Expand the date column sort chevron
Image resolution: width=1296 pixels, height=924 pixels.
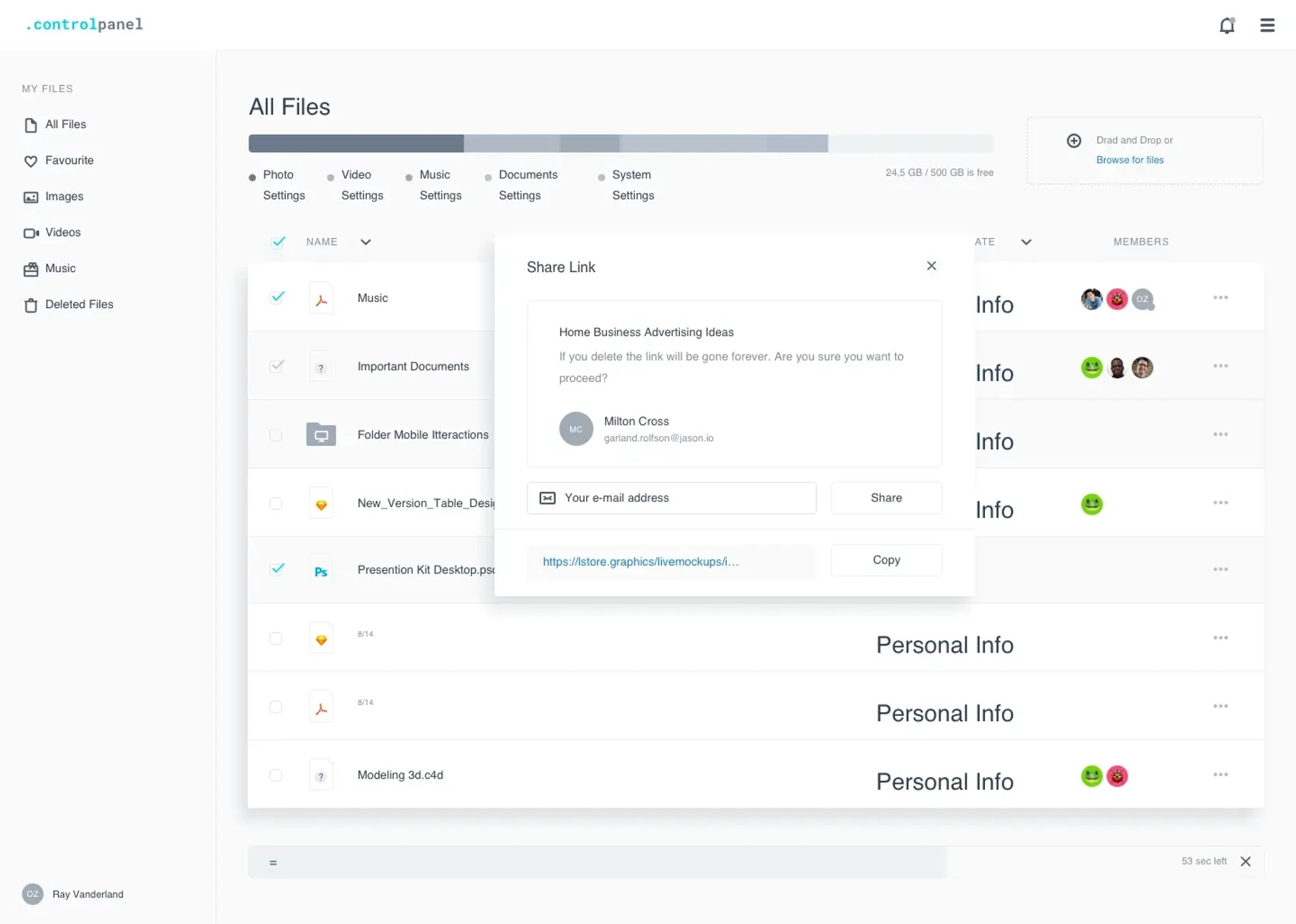(x=1026, y=242)
